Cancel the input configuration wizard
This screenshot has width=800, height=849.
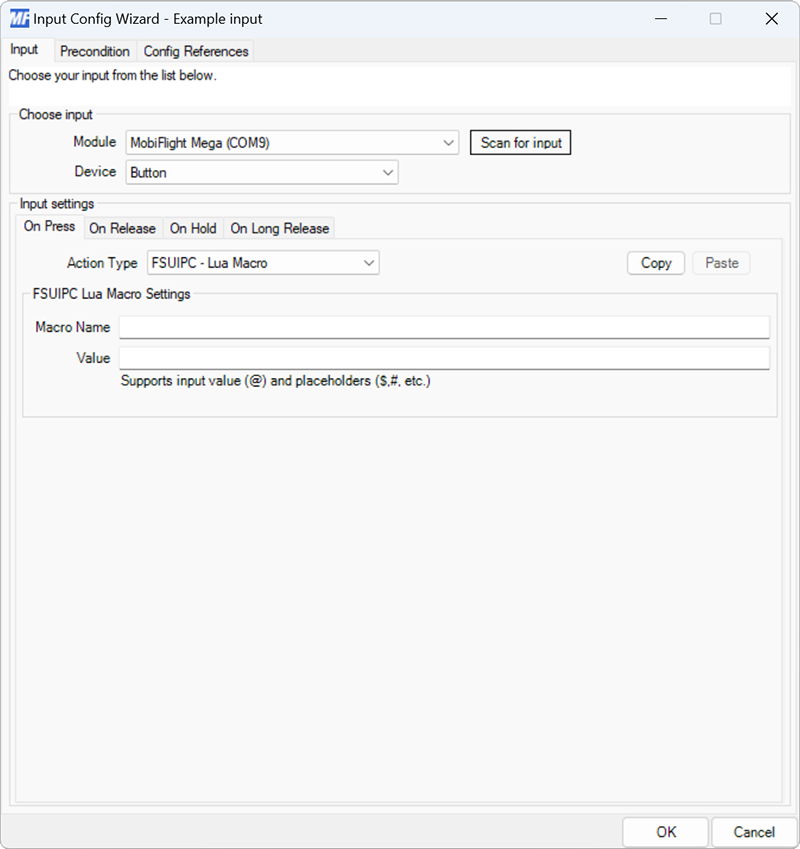[754, 831]
